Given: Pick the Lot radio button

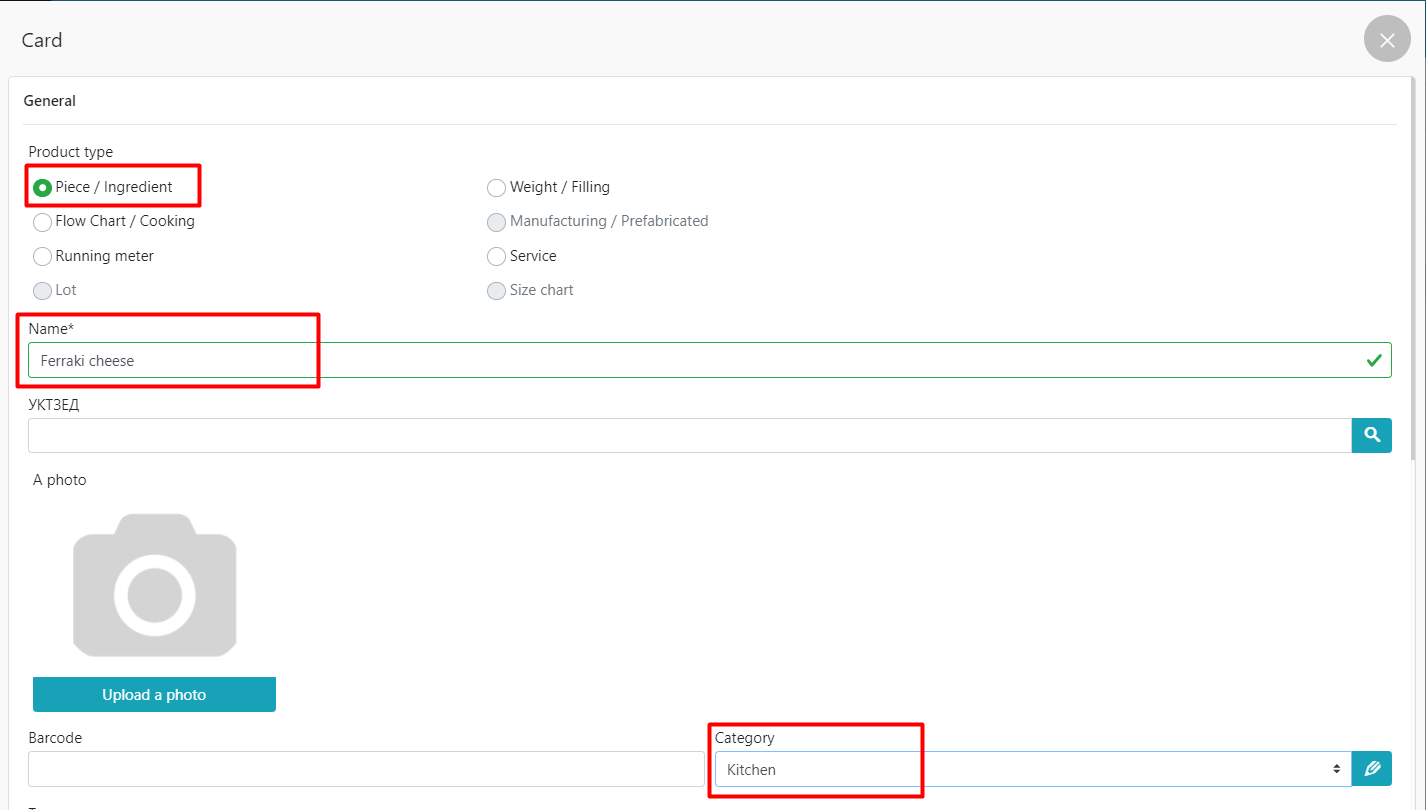Looking at the screenshot, I should 43,291.
